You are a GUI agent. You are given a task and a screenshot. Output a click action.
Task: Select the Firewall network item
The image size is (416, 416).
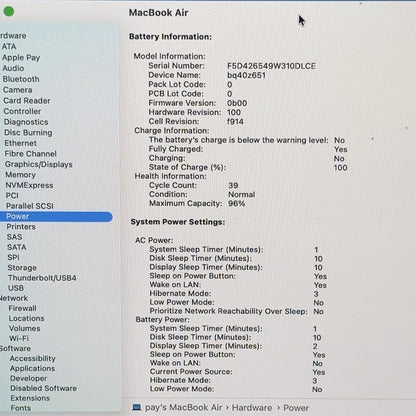(x=23, y=308)
